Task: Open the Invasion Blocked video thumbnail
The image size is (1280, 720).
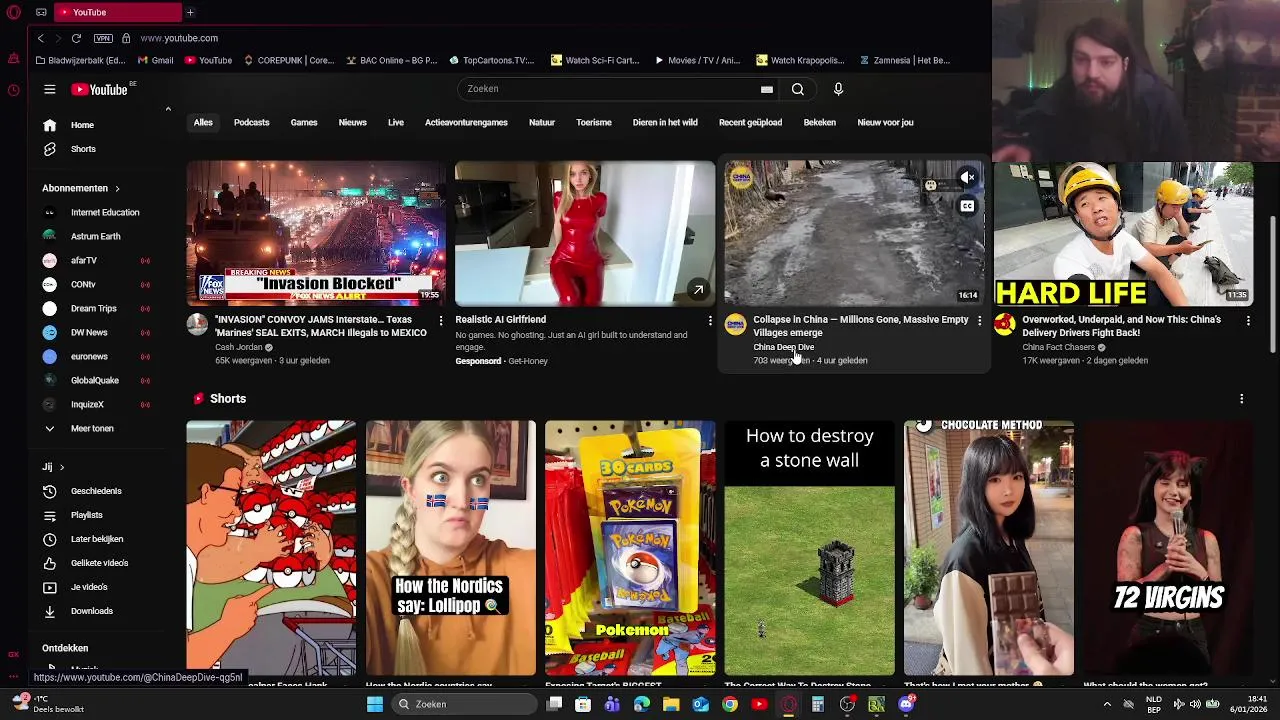Action: point(316,233)
